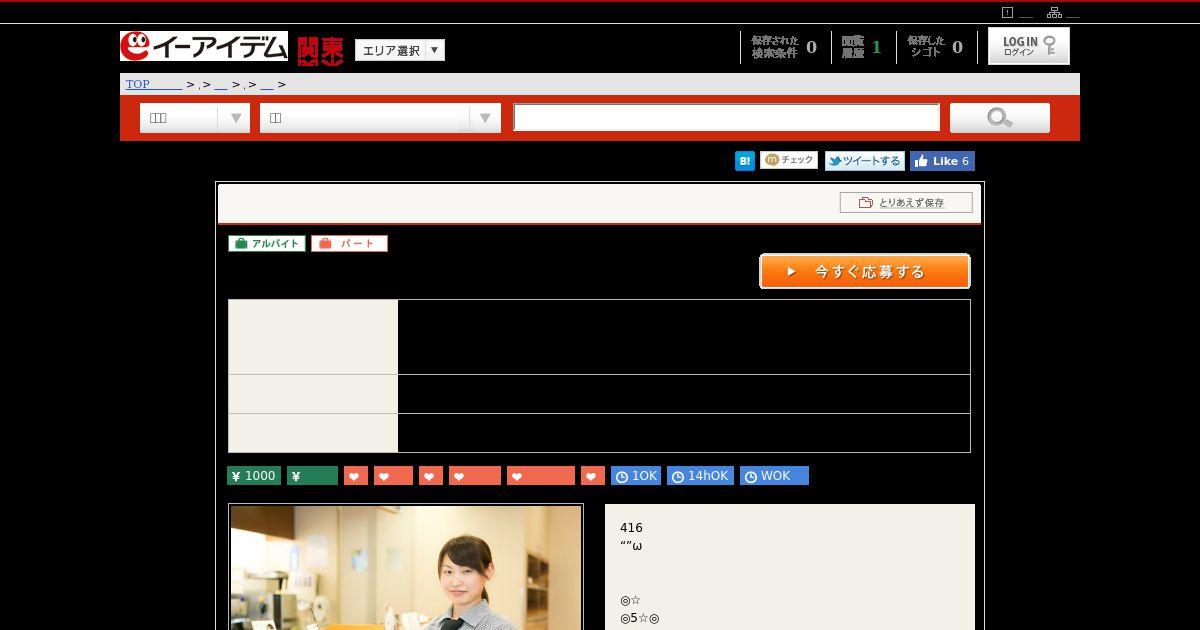1200x630 pixels.
Task: Open the narrow first dropdown in red search bar
Action: point(194,118)
